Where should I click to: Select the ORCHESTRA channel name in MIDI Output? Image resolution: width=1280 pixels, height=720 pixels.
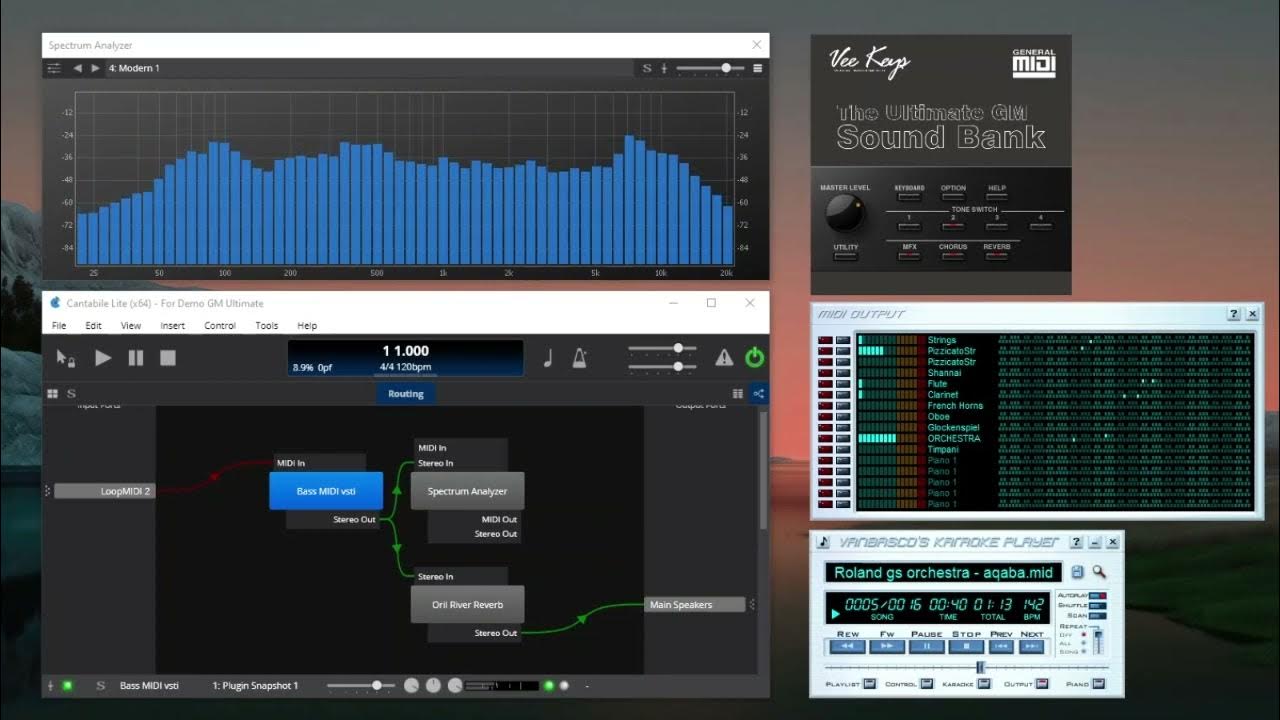[954, 438]
